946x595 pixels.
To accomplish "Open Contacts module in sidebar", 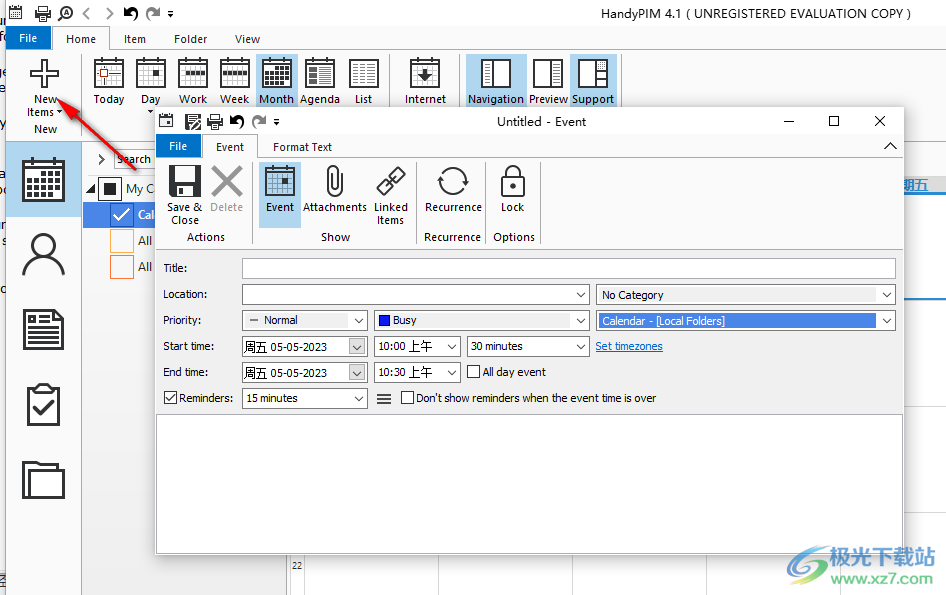I will tap(43, 255).
